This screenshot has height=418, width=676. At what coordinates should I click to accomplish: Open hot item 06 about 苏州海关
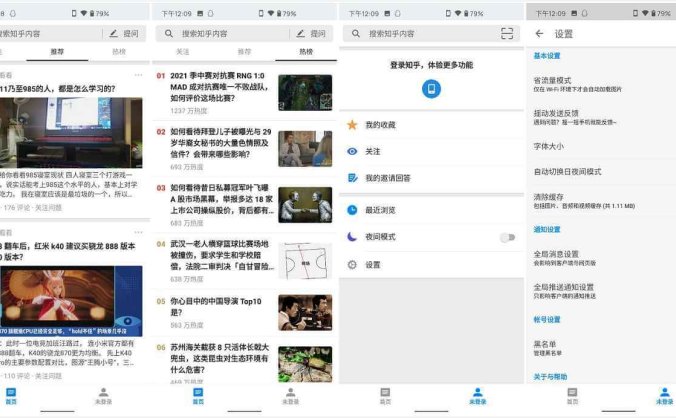(244, 361)
